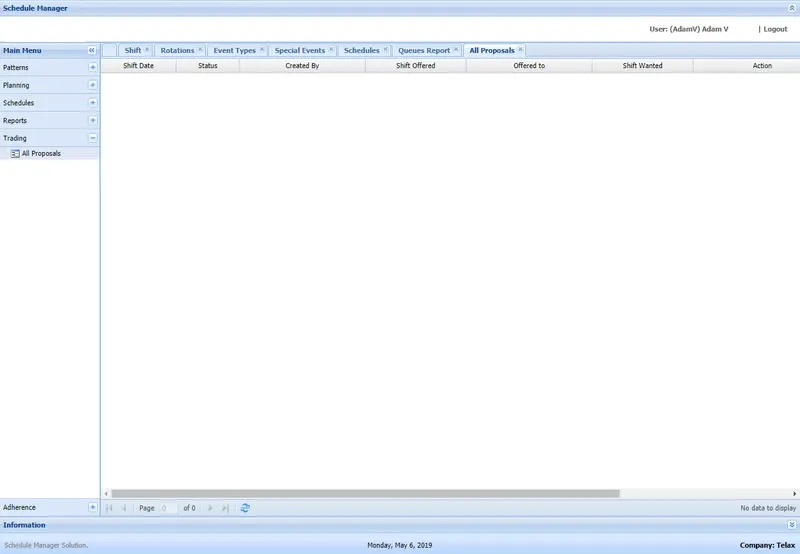
Task: Log out via the Logout link
Action: [775, 29]
